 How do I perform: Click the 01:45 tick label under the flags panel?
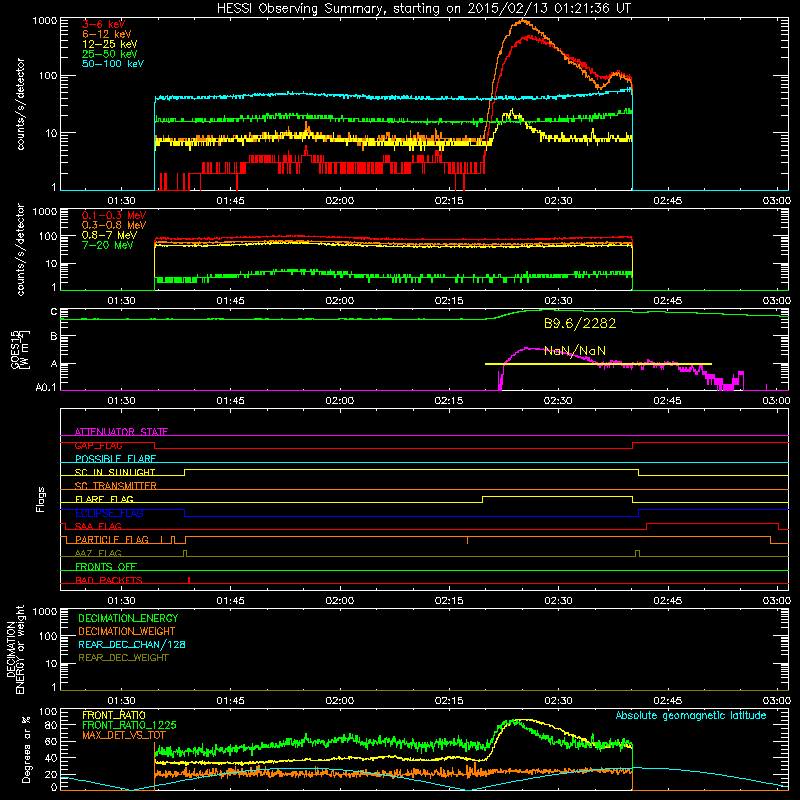coord(230,601)
